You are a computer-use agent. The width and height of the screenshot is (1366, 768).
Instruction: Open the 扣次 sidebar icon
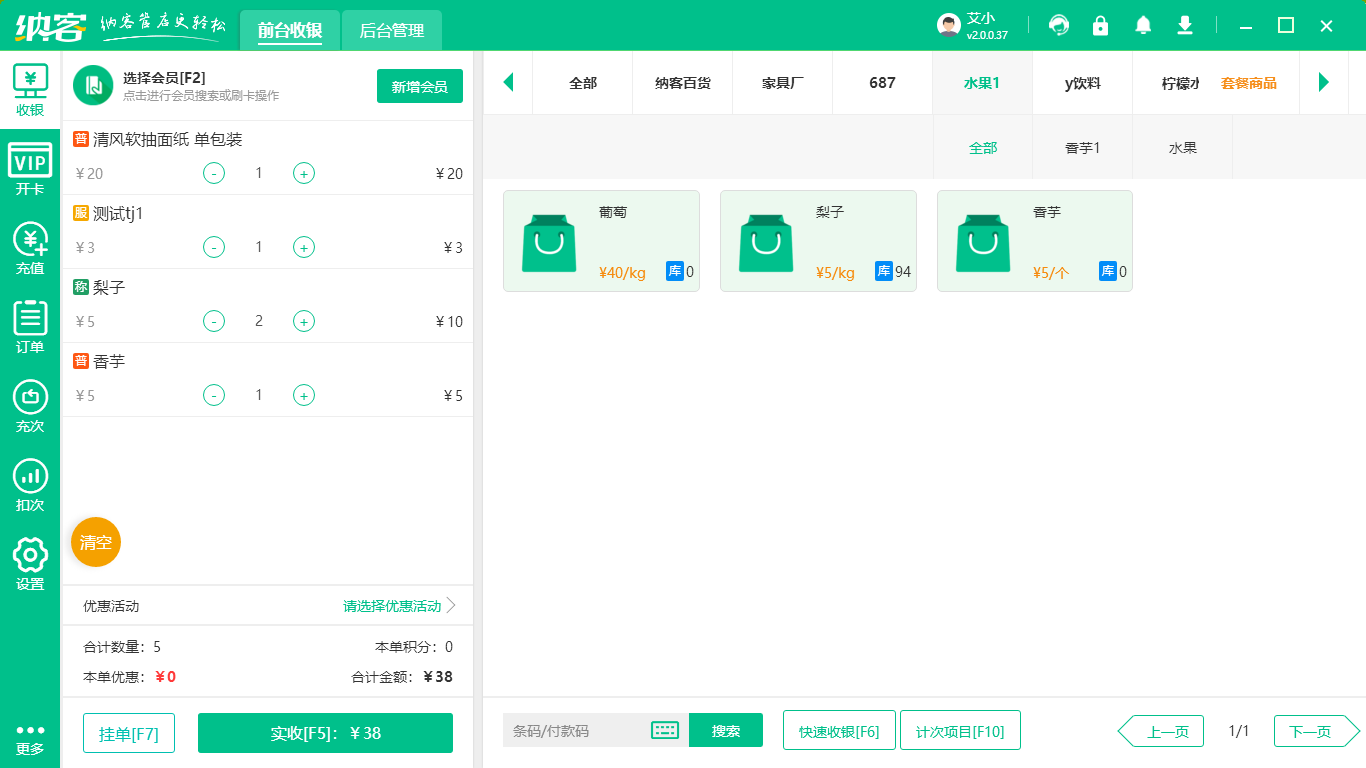click(x=30, y=486)
